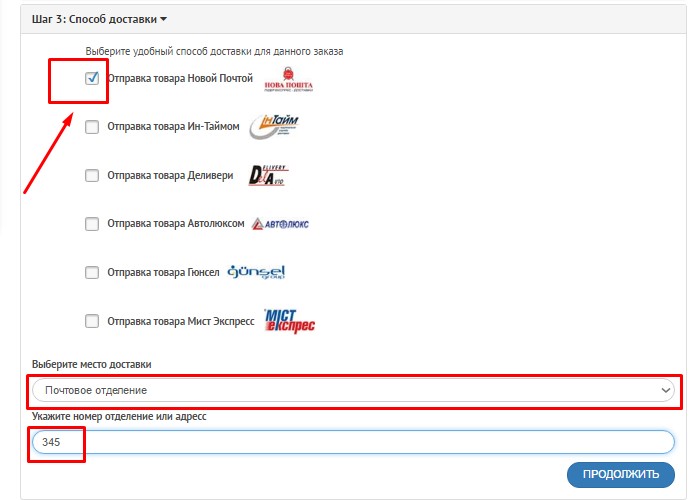
Task: Click the Отправка товара Мист Экспресс label
Action: [x=181, y=321]
